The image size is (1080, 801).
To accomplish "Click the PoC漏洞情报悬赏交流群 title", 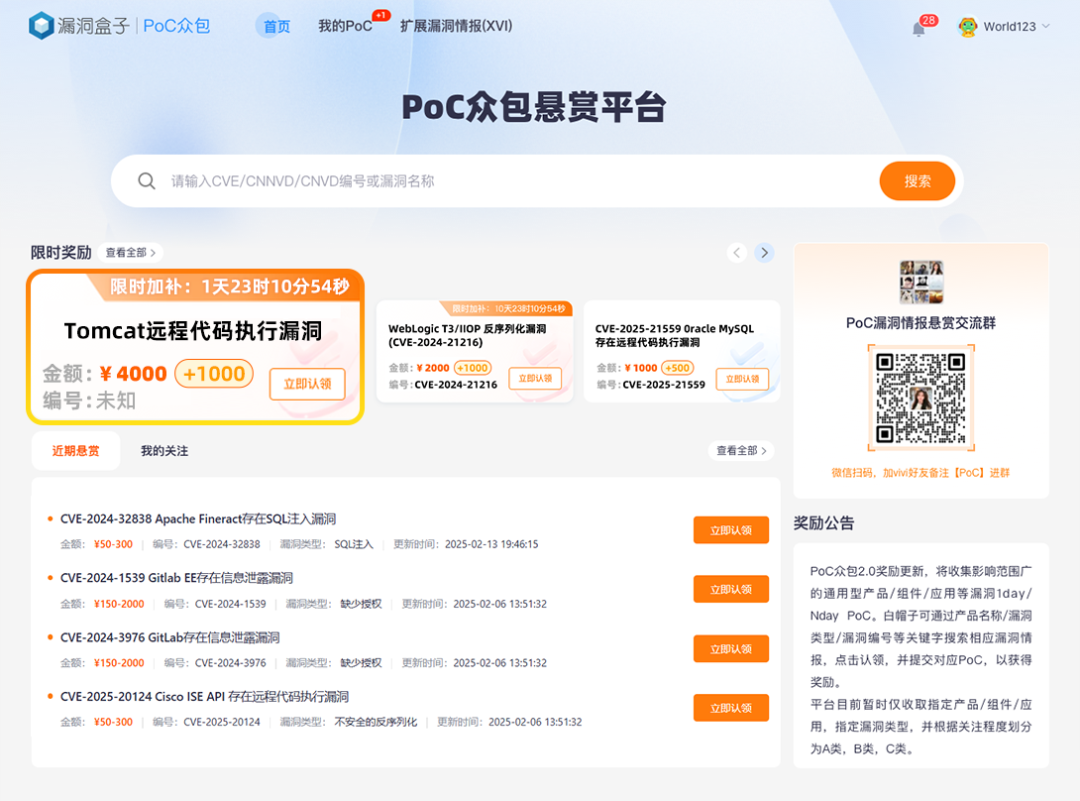I will click(921, 323).
